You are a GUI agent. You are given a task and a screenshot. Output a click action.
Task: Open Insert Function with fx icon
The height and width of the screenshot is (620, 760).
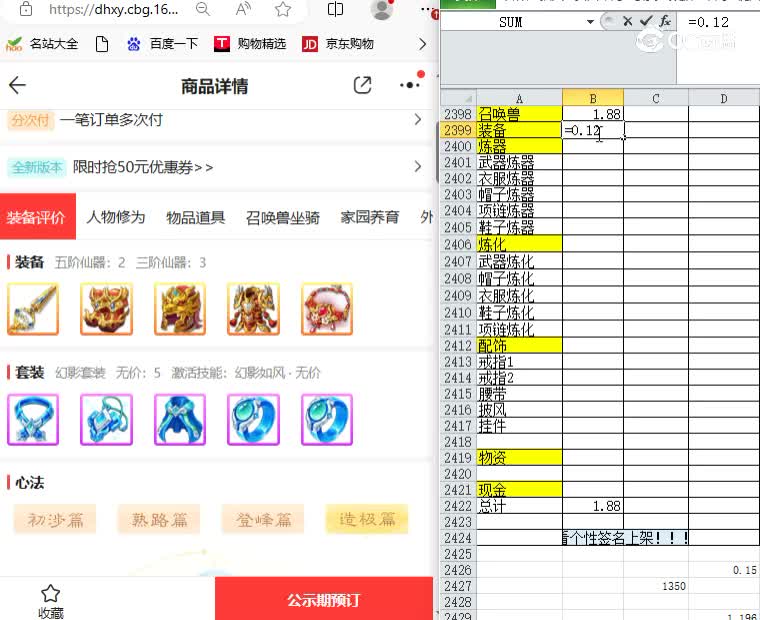(665, 21)
